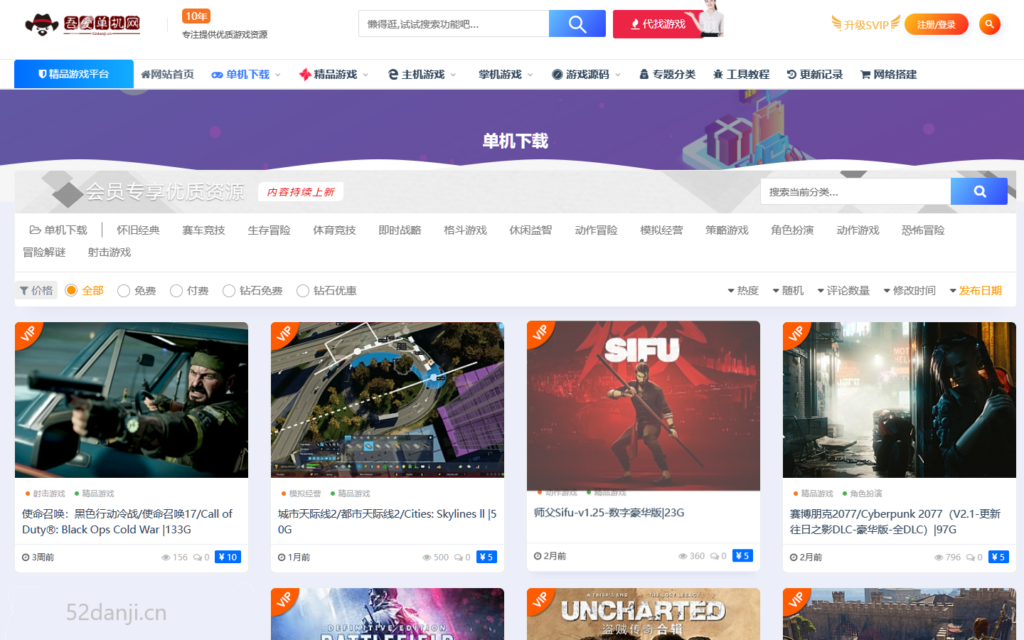Screen dimensions: 1024x640
Task: Click the 注册/登录 orange button
Action: point(936,24)
